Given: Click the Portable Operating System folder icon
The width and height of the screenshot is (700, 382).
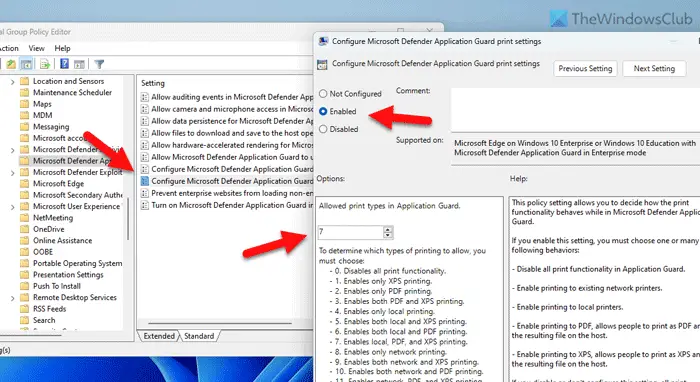Looking at the screenshot, I should tap(25, 263).
